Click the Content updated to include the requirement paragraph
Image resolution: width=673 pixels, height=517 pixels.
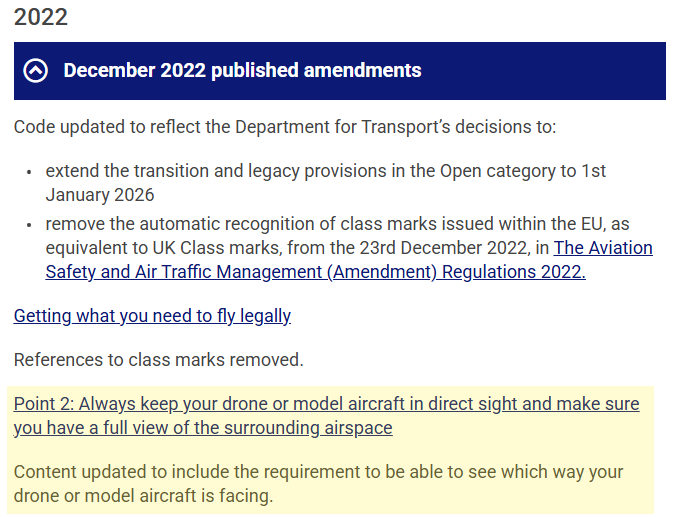318,483
